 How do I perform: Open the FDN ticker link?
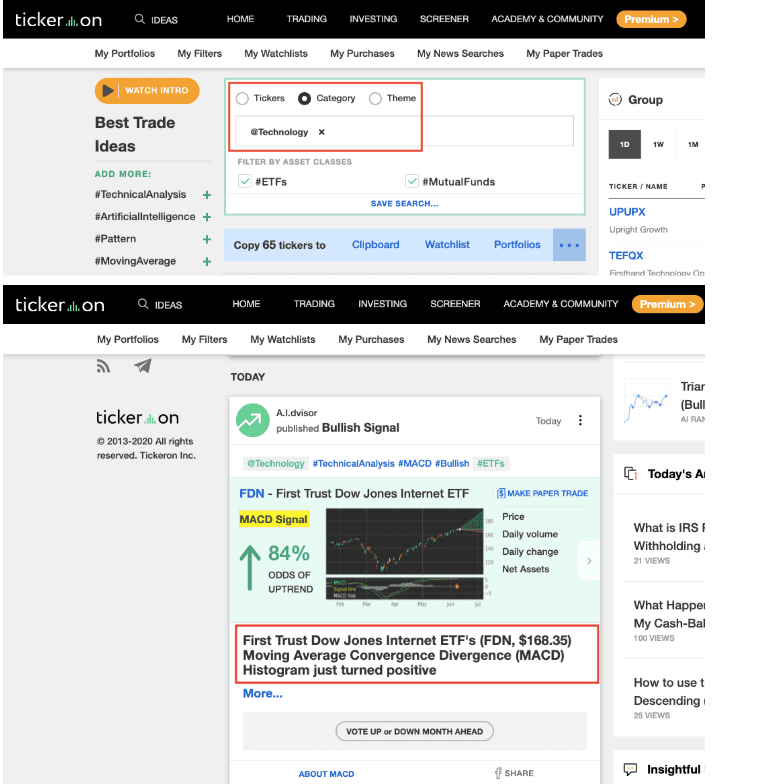point(252,494)
